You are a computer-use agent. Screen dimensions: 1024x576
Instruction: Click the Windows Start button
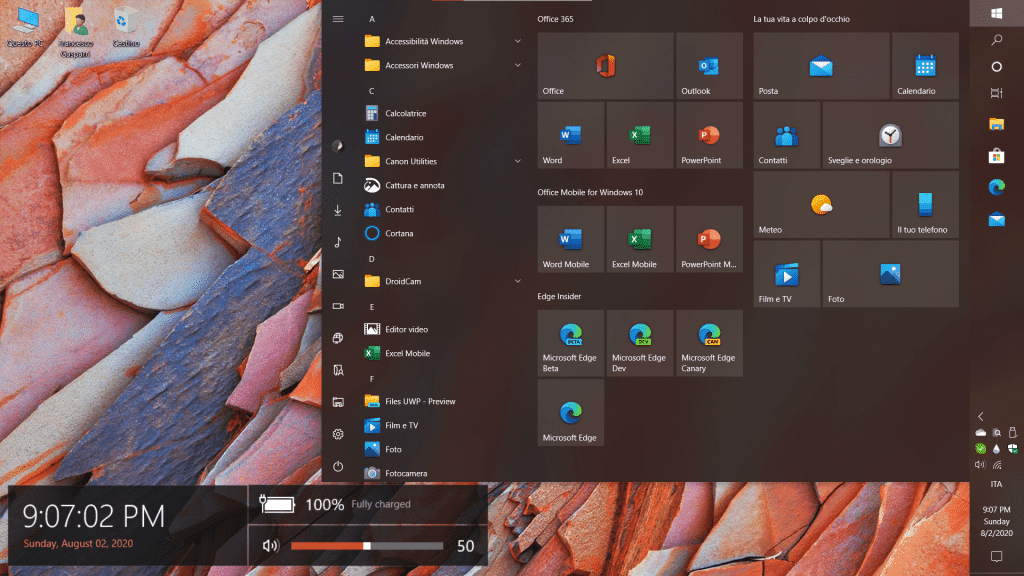996,13
